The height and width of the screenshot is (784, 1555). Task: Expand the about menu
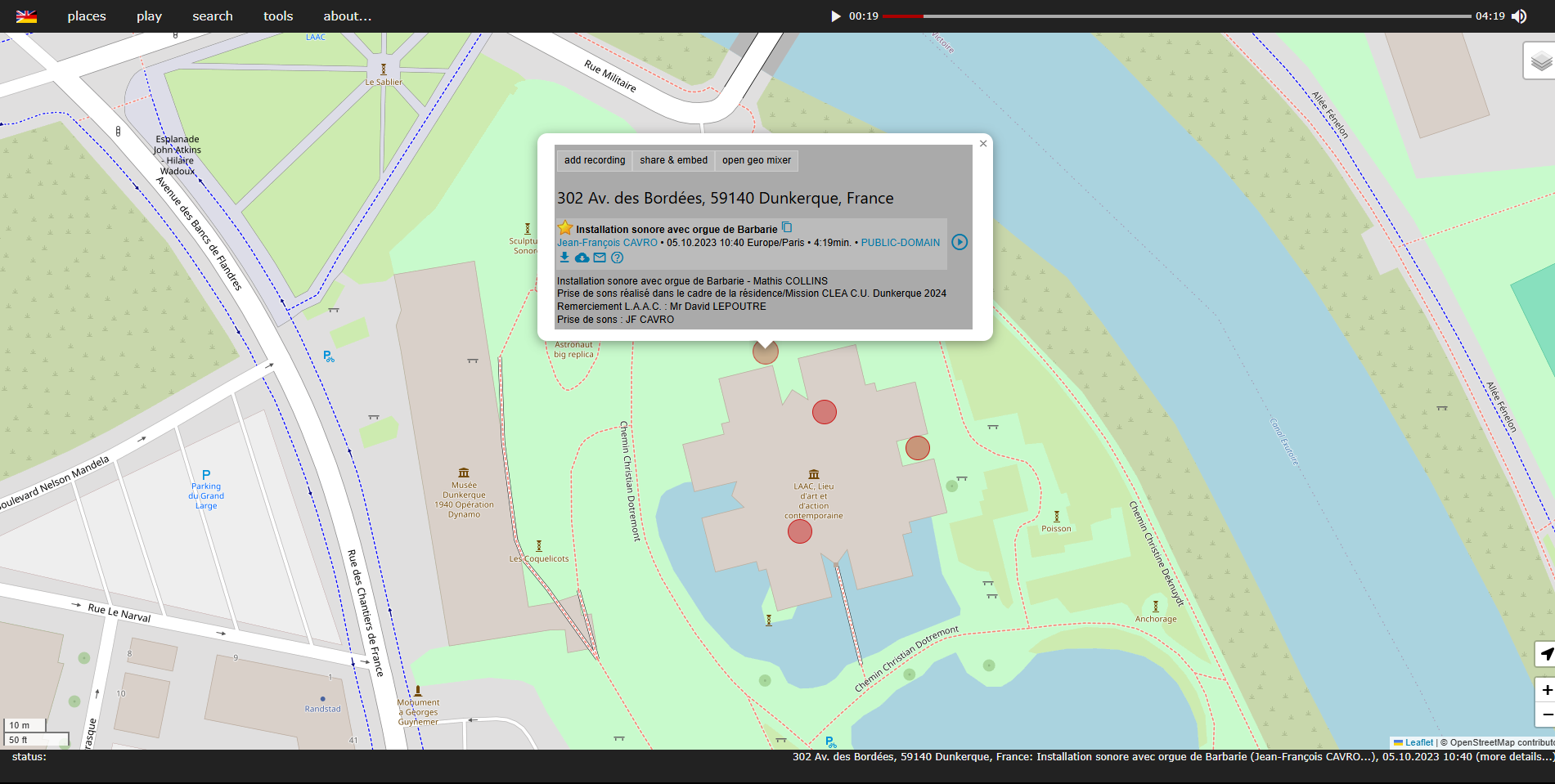pos(347,16)
